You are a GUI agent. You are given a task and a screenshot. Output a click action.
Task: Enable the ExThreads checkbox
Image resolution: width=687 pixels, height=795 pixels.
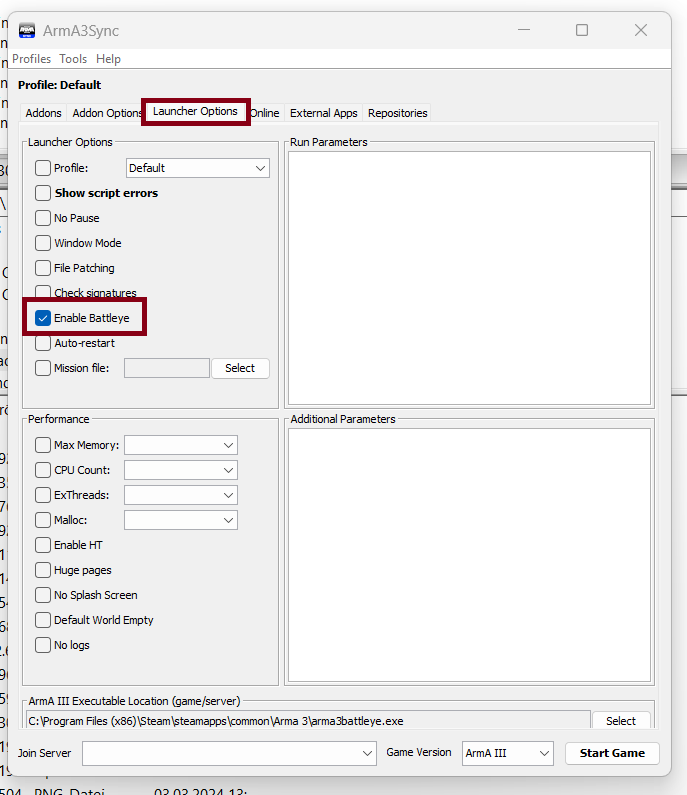(x=43, y=495)
